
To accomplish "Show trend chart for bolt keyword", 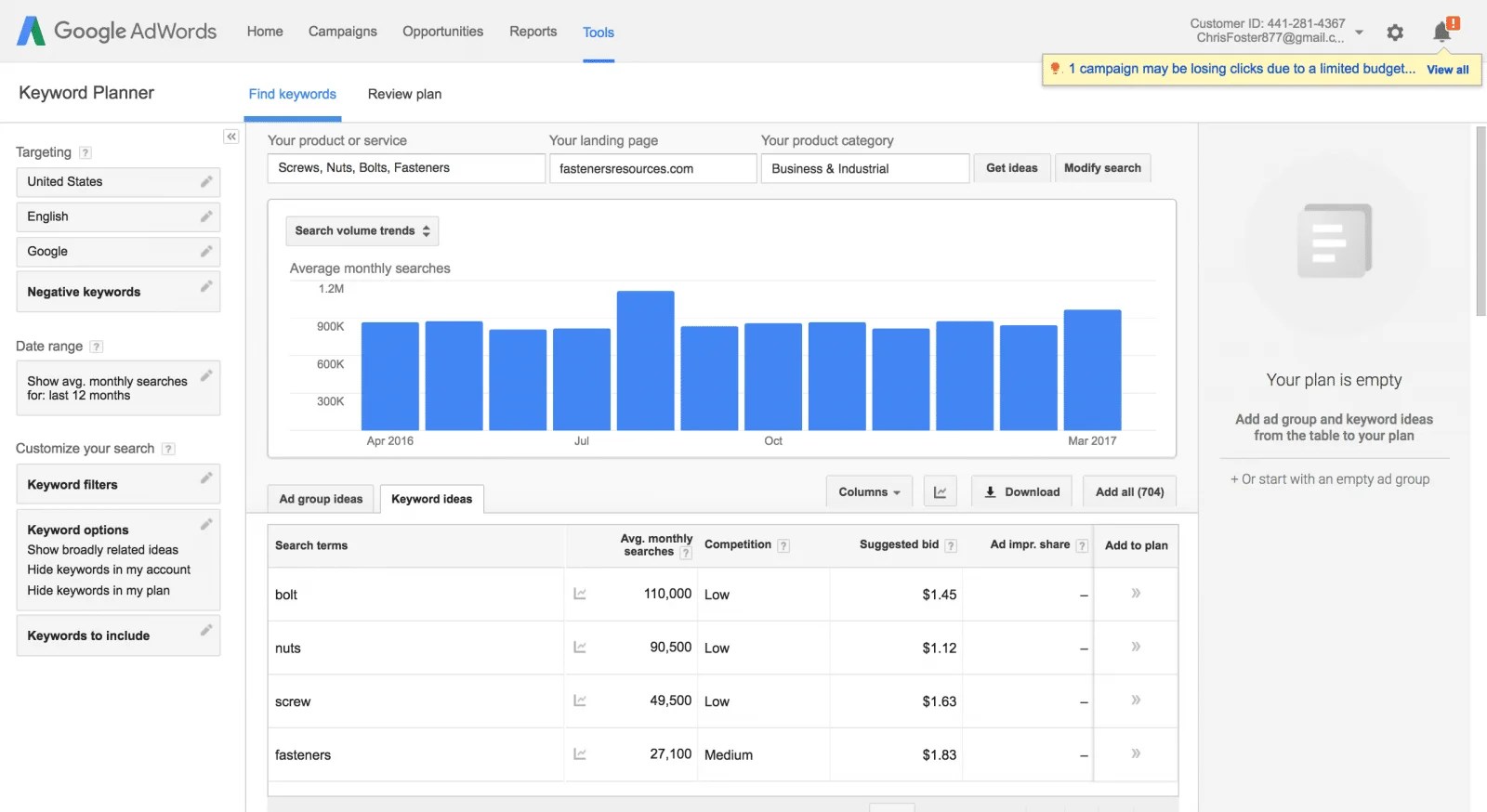I will click(x=580, y=594).
